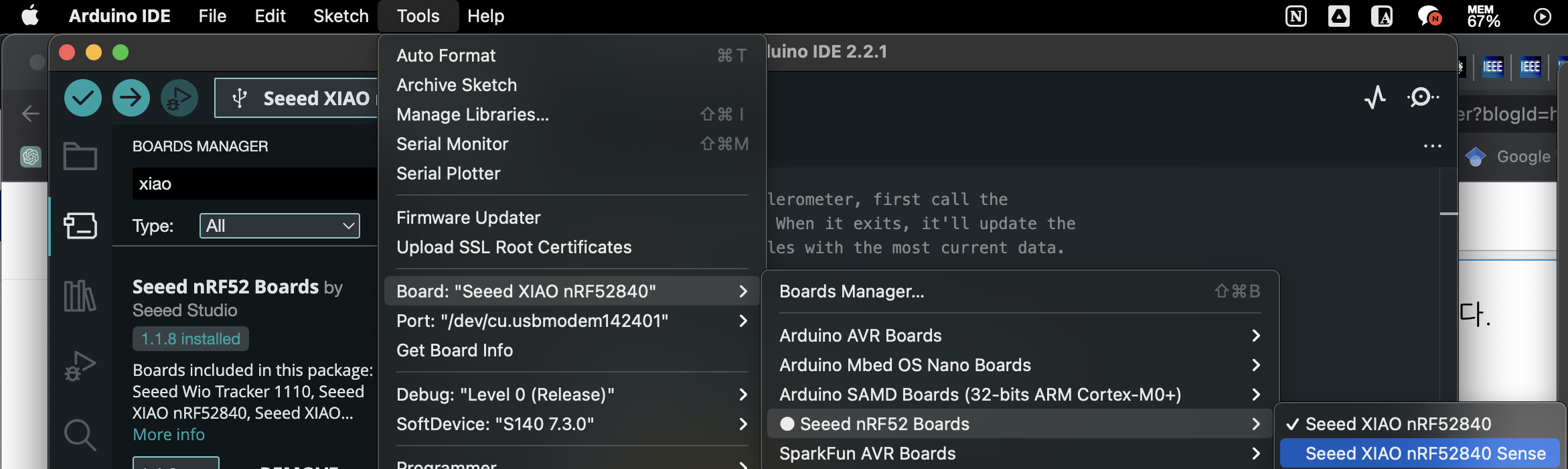This screenshot has height=469, width=1568.
Task: Choose Firmware Updater
Action: (x=572, y=218)
